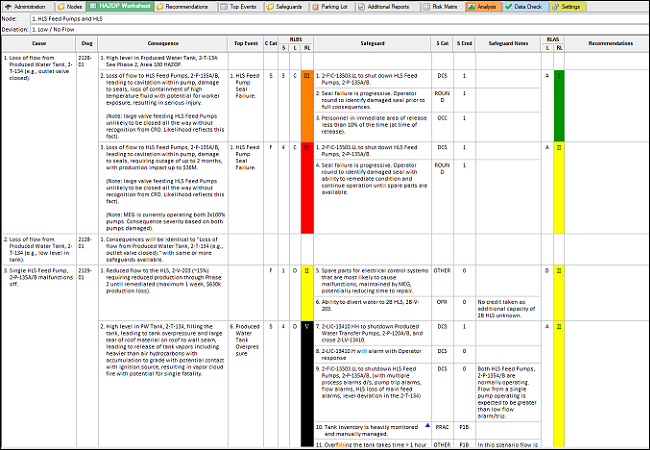Image resolution: width=650 pixels, height=450 pixels.
Task: Click the Safeguard Notes column header
Action: [507, 44]
